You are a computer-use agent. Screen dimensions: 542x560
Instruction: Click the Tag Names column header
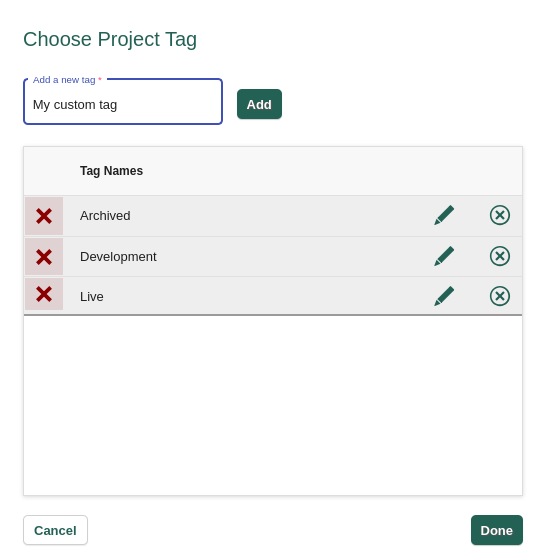tap(111, 171)
